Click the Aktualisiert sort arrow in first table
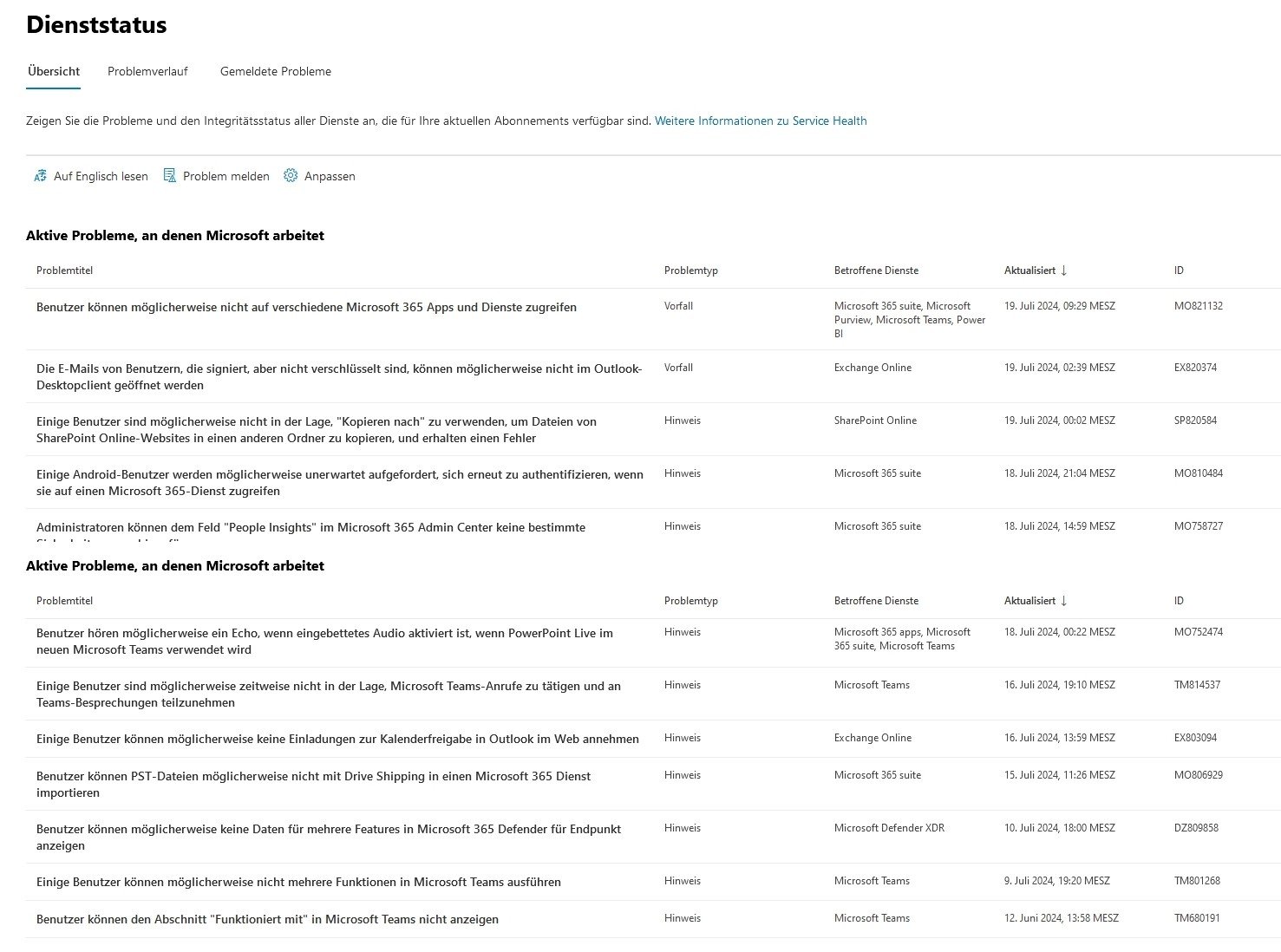The image size is (1281, 952). (x=1064, y=271)
